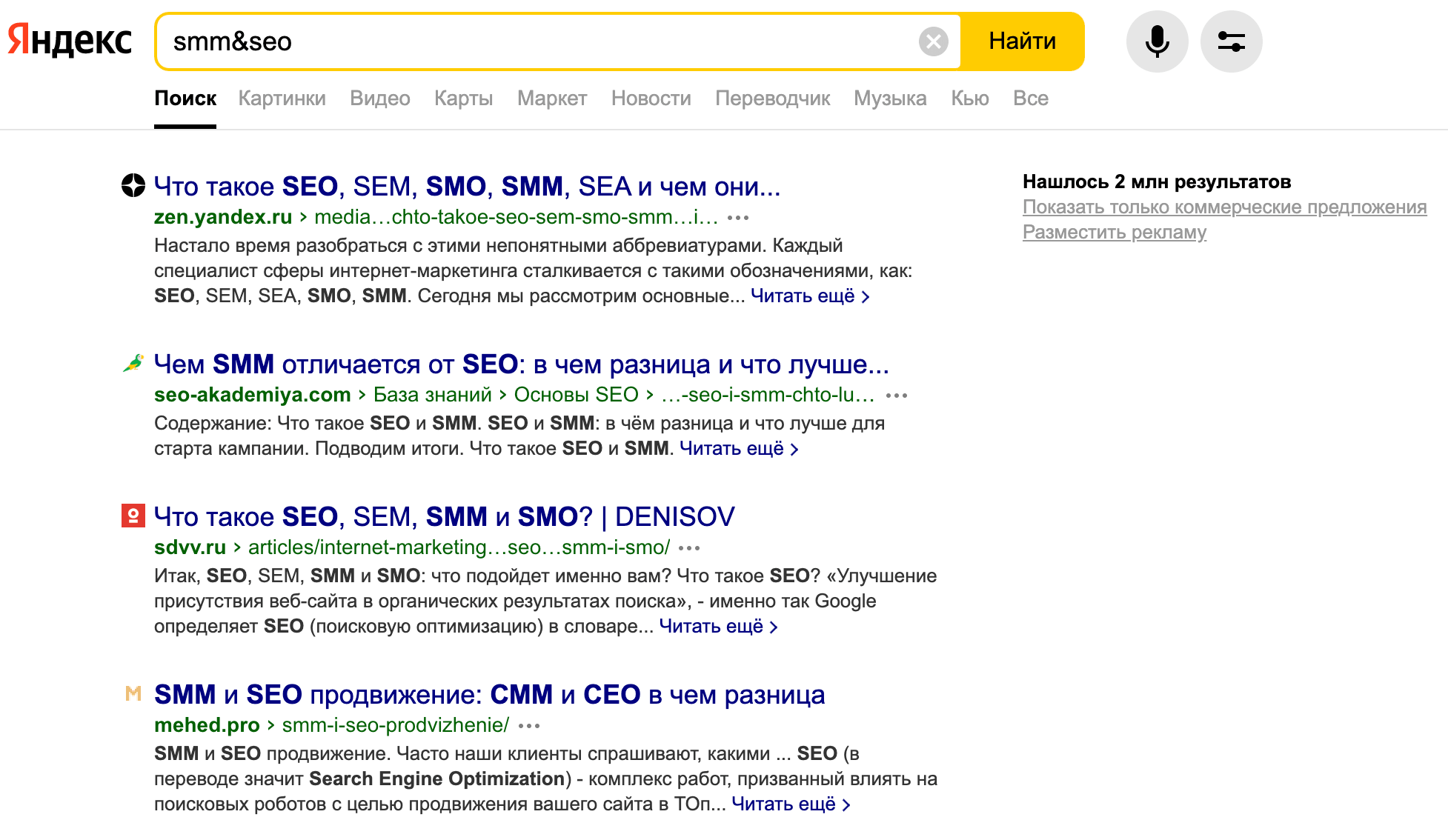Select the Поиск tab
This screenshot has width=1448, height=840.
click(x=185, y=99)
